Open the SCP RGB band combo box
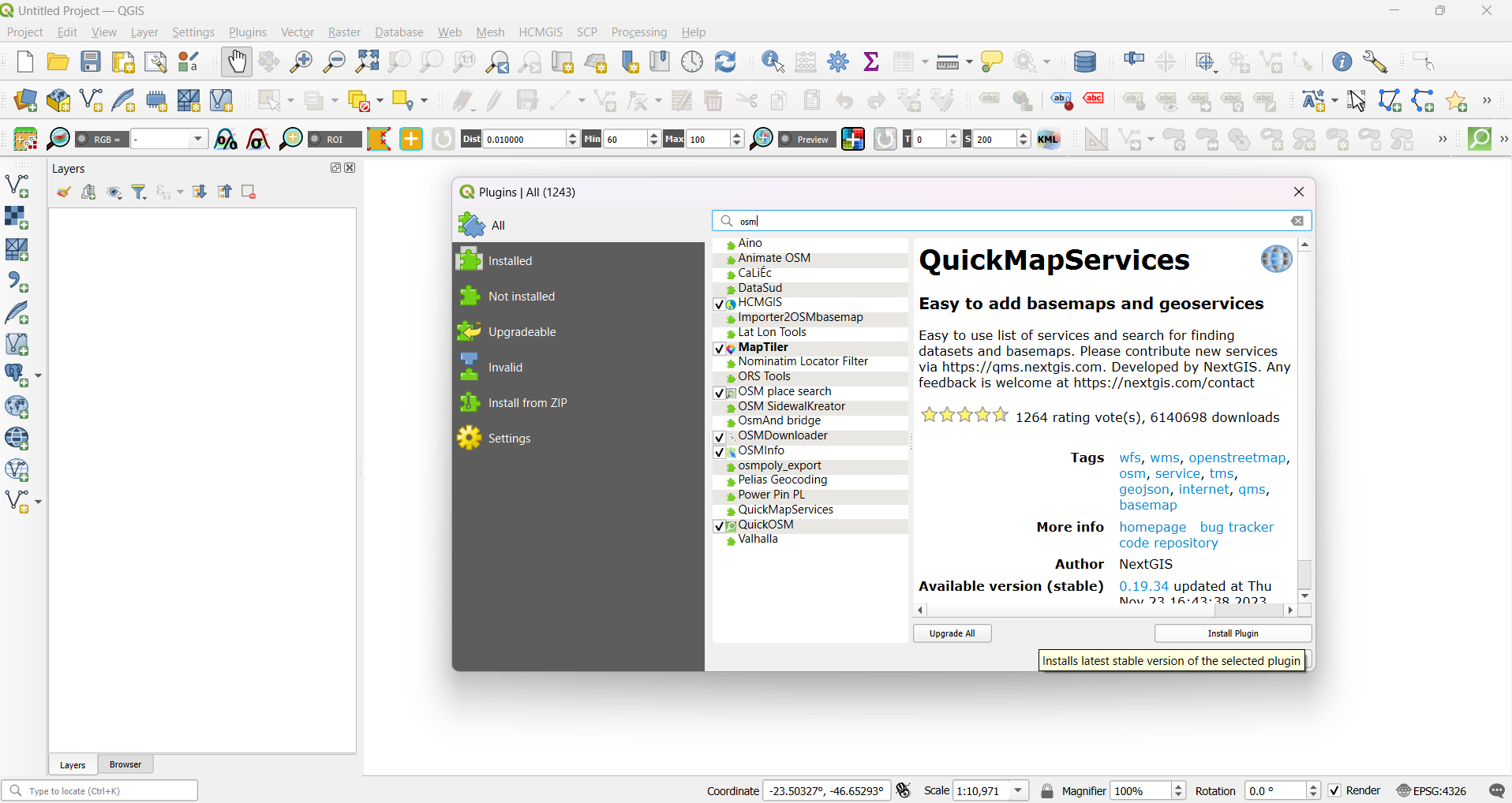 (170, 140)
